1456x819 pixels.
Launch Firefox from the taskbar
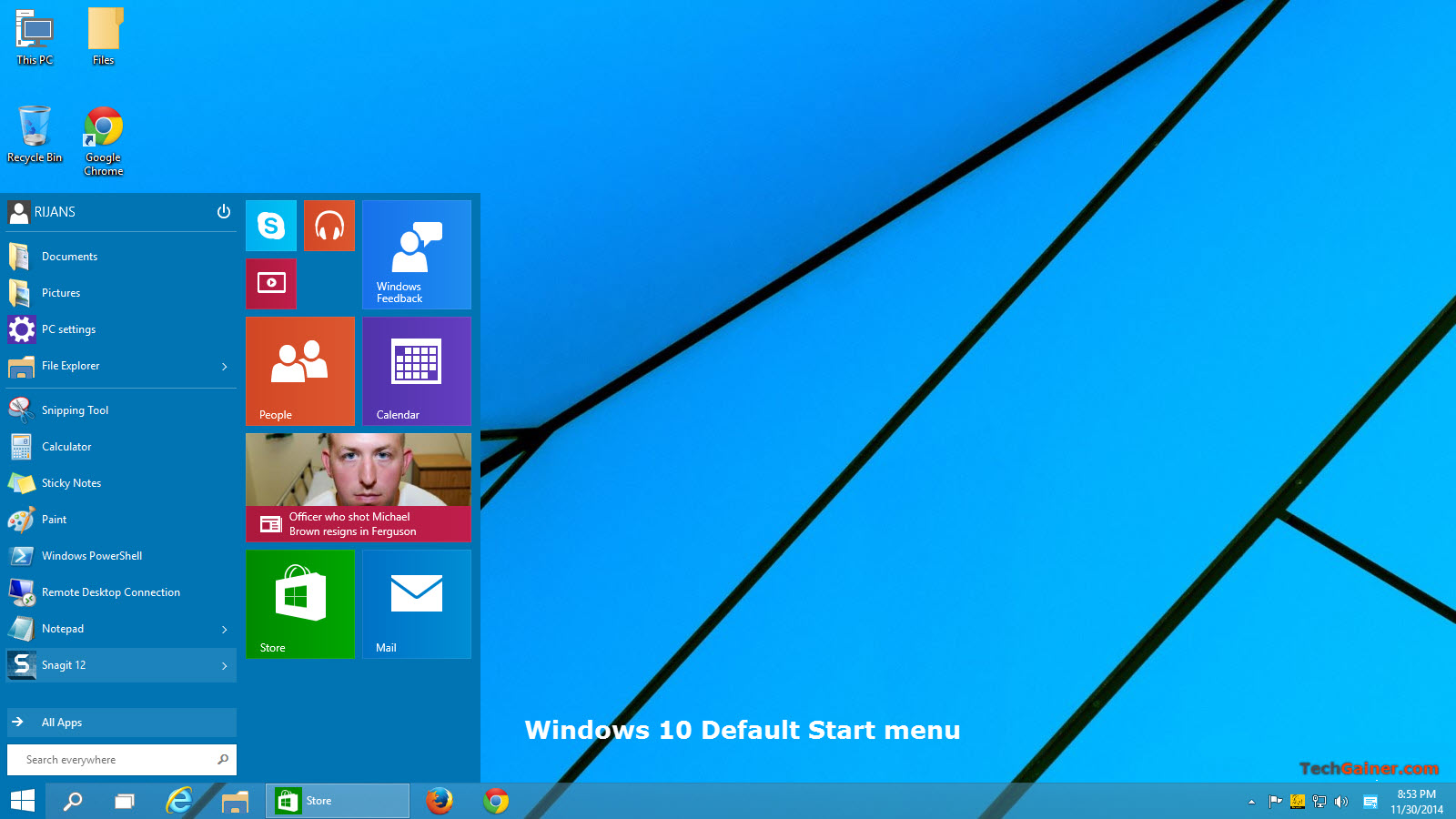pyautogui.click(x=440, y=801)
